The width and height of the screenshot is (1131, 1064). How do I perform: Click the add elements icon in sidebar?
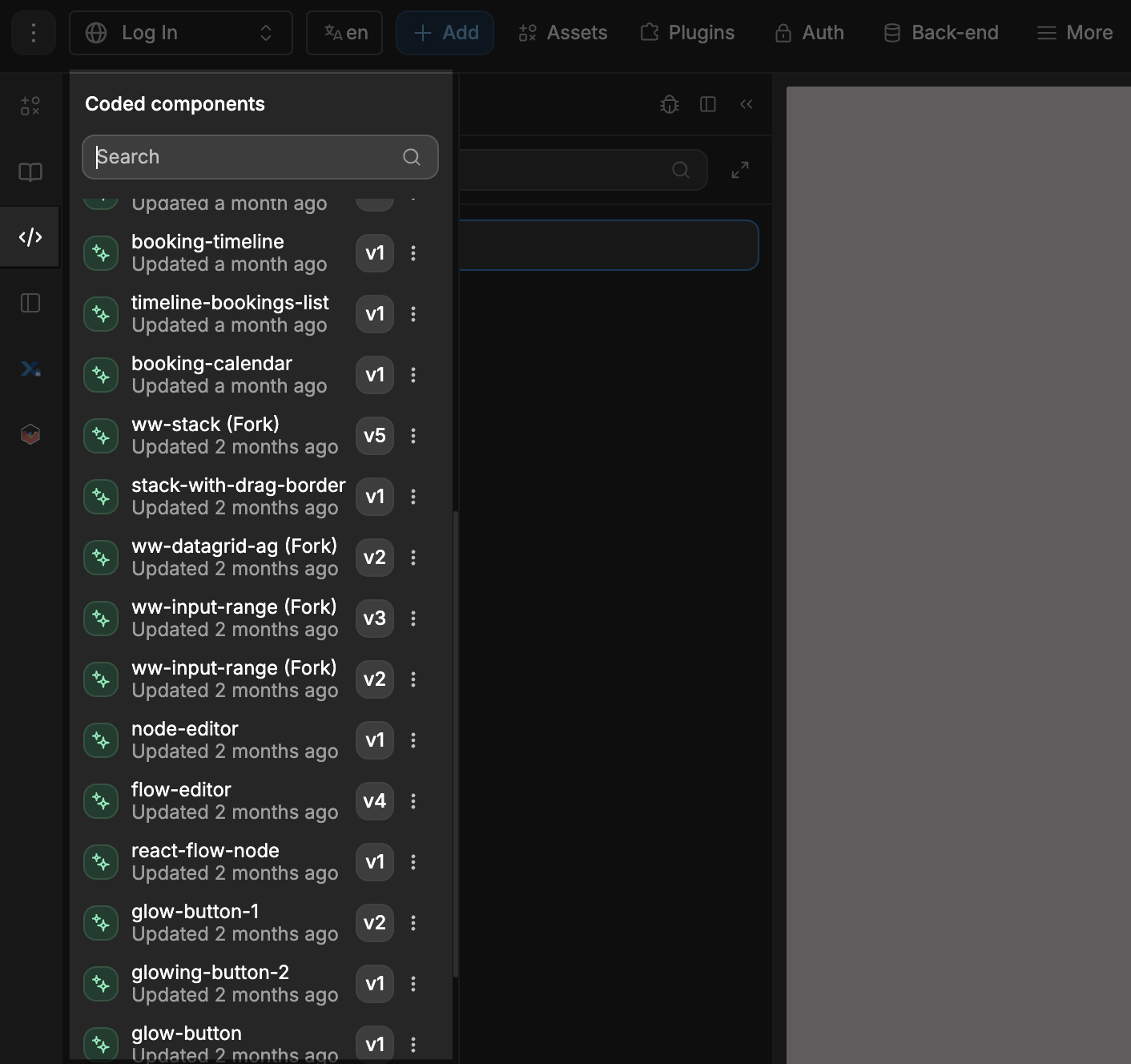[x=30, y=106]
